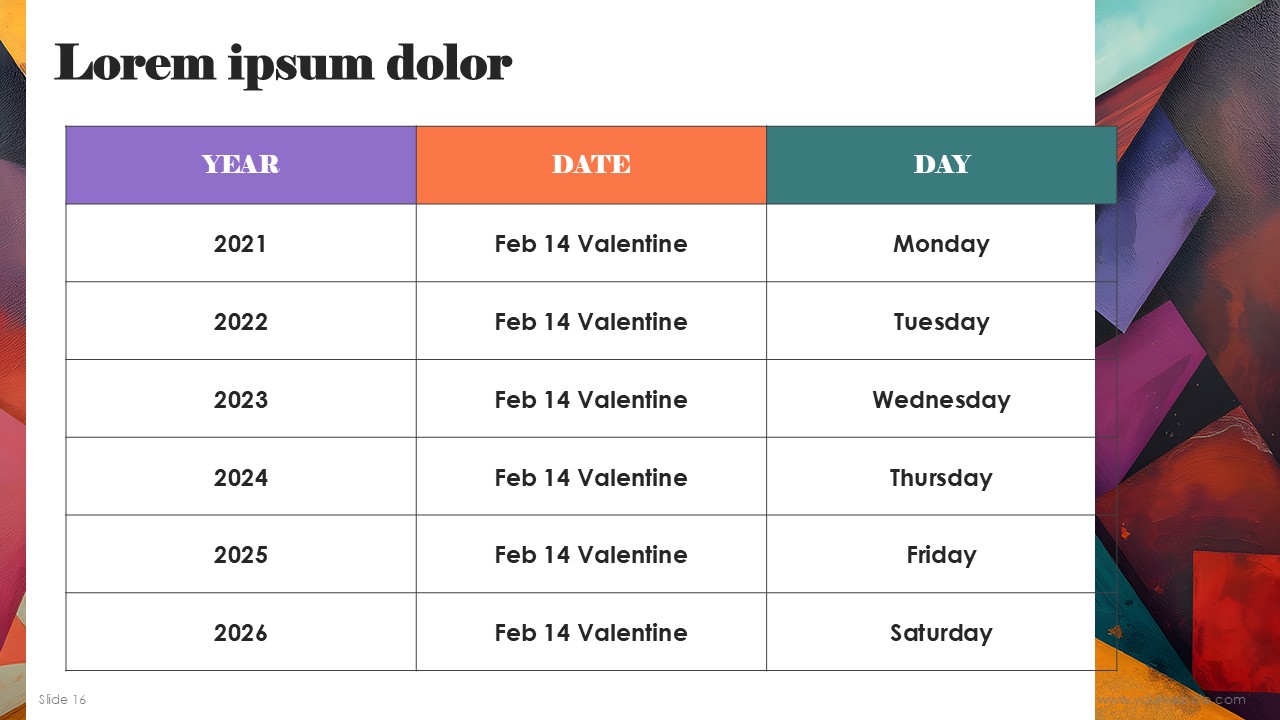Select the 2023 year cell
The width and height of the screenshot is (1280, 720).
241,399
